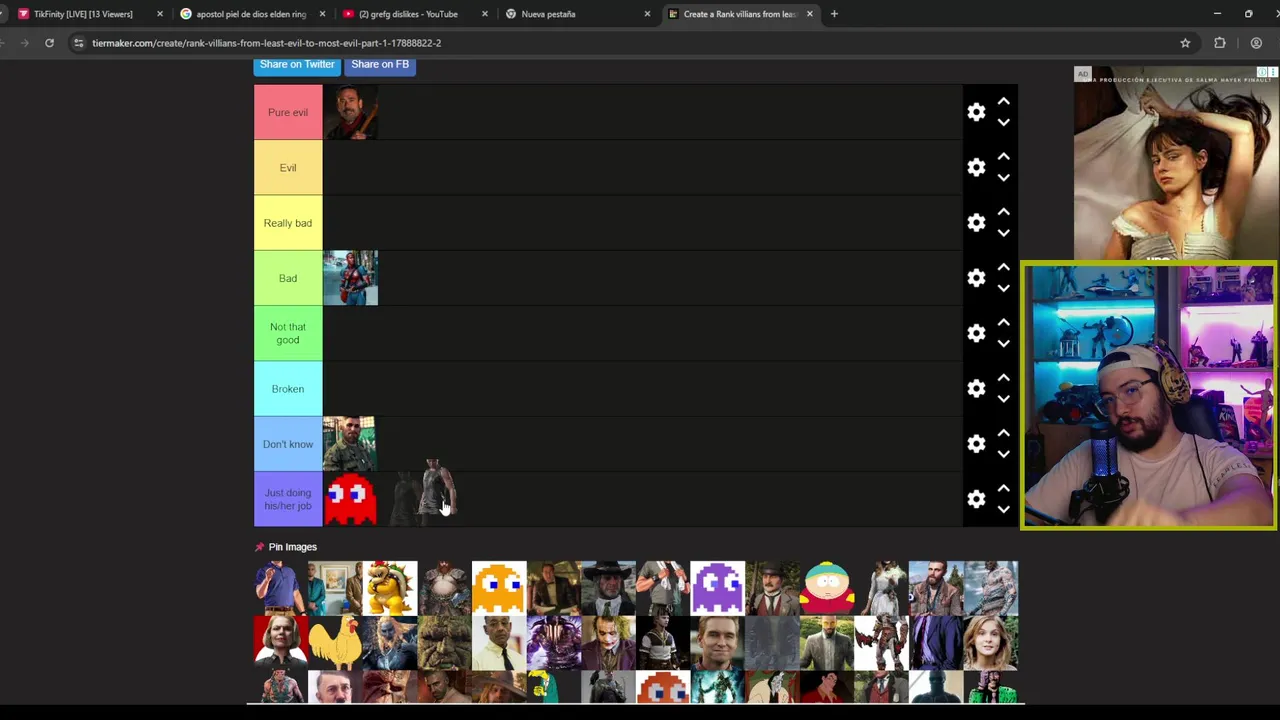Open a new browser tab
Screen dimensions: 1280x720
click(834, 14)
